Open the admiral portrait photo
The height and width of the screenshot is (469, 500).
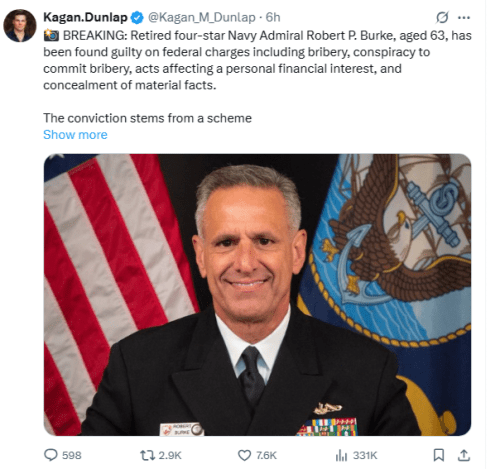click(257, 295)
